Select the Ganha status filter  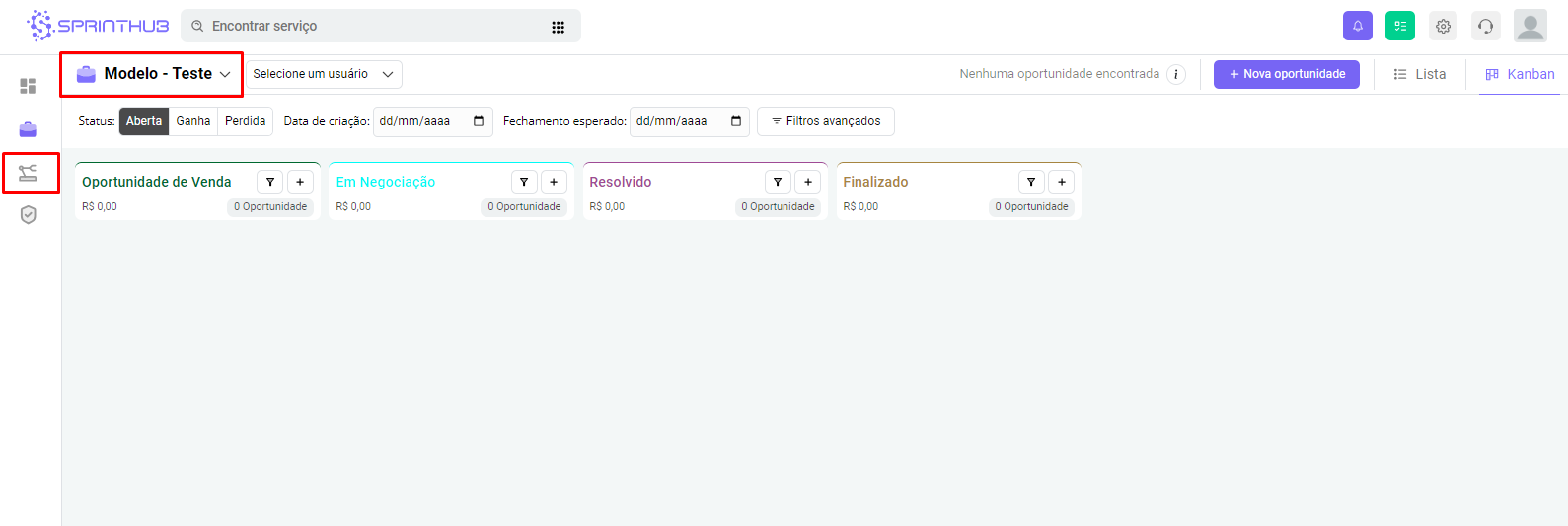pos(193,121)
